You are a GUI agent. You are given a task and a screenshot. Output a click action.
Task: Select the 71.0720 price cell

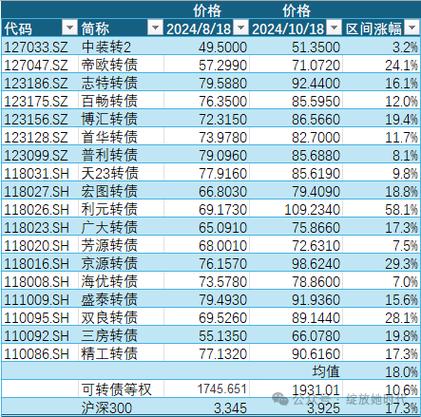click(296, 65)
